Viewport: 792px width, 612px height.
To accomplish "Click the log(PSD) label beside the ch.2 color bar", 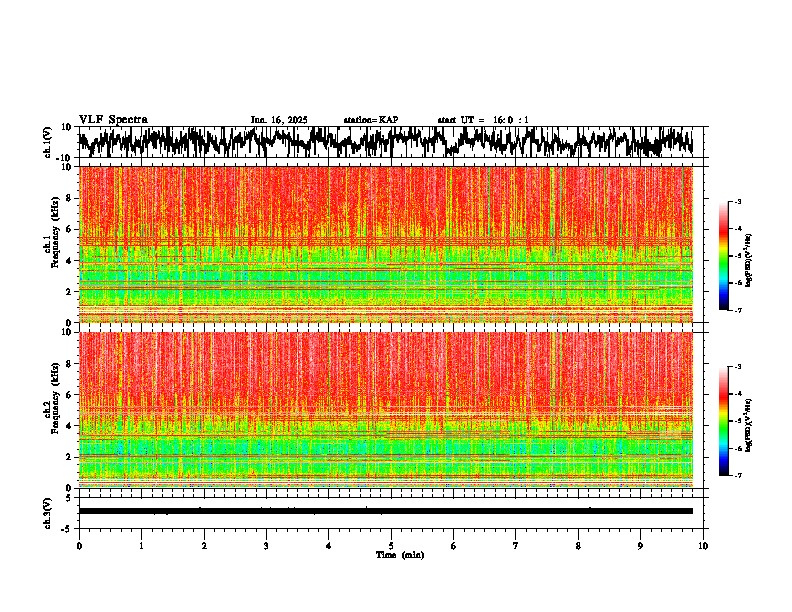I will click(x=749, y=425).
